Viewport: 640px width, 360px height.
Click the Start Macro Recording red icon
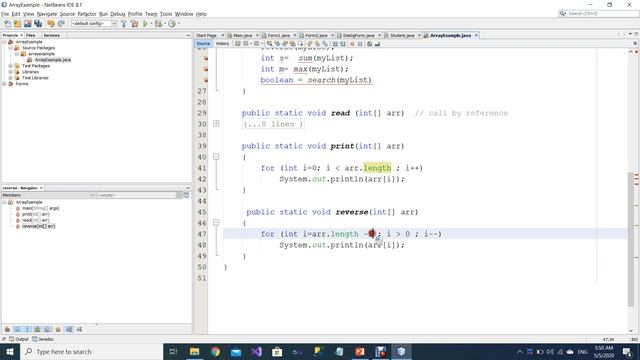point(352,44)
